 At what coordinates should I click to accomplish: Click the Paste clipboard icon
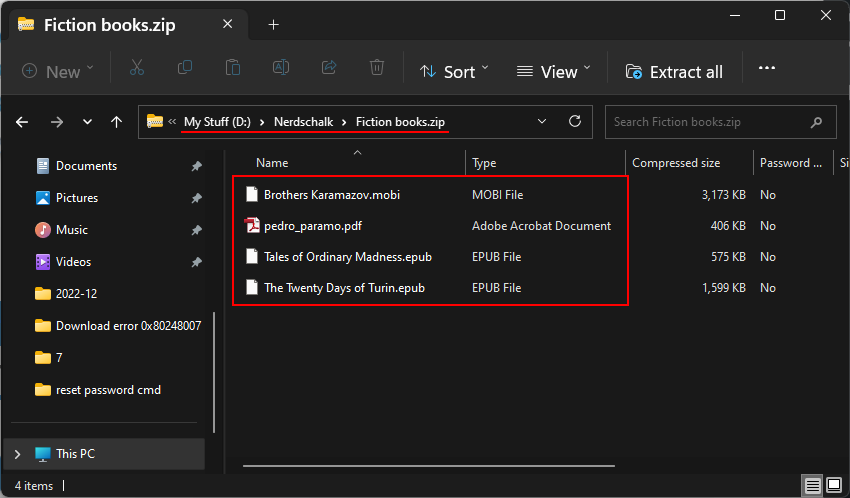pyautogui.click(x=233, y=69)
